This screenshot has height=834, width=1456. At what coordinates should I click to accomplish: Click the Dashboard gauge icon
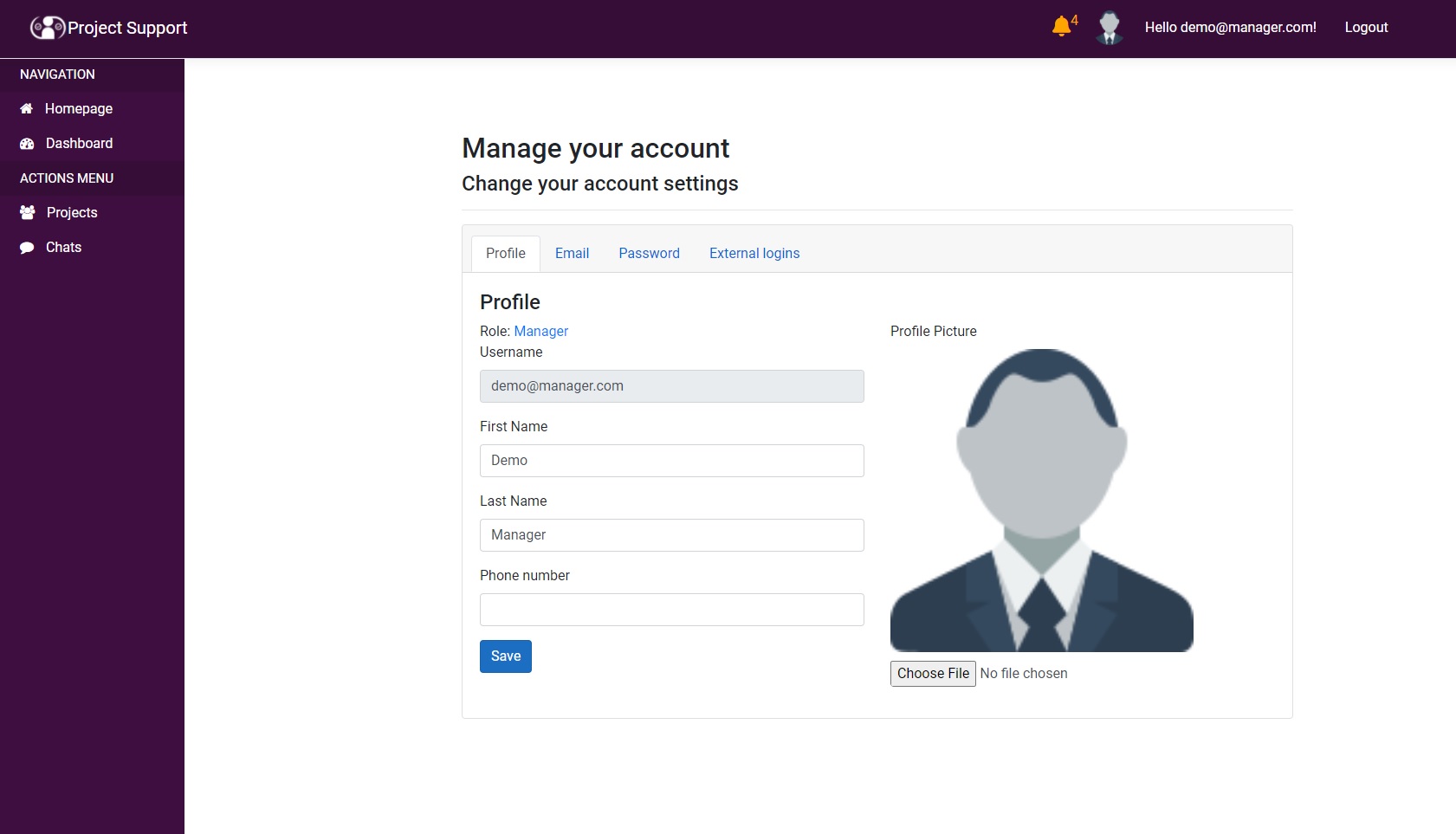[x=27, y=144]
